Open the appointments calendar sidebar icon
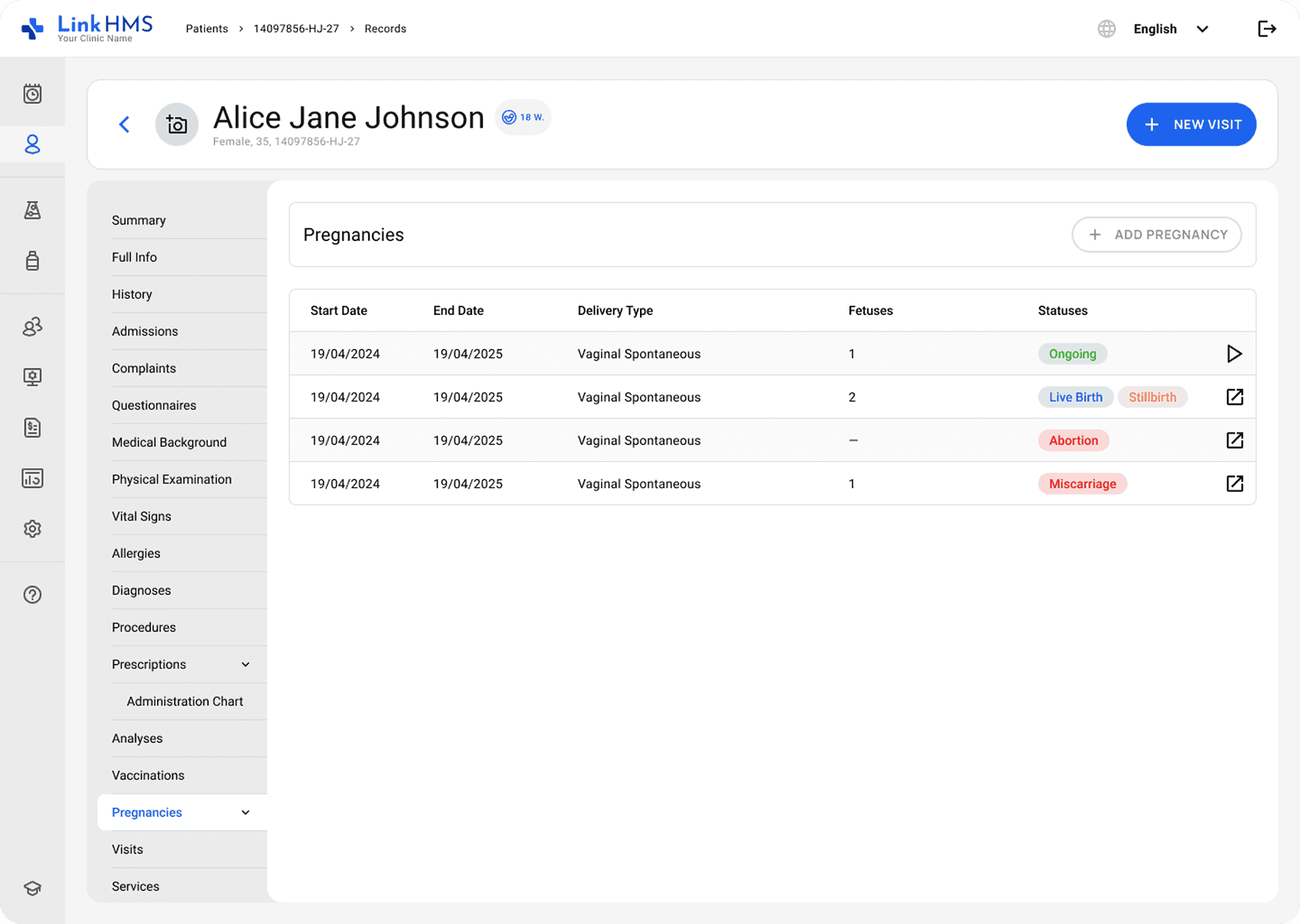The height and width of the screenshot is (924, 1300). pyautogui.click(x=32, y=94)
